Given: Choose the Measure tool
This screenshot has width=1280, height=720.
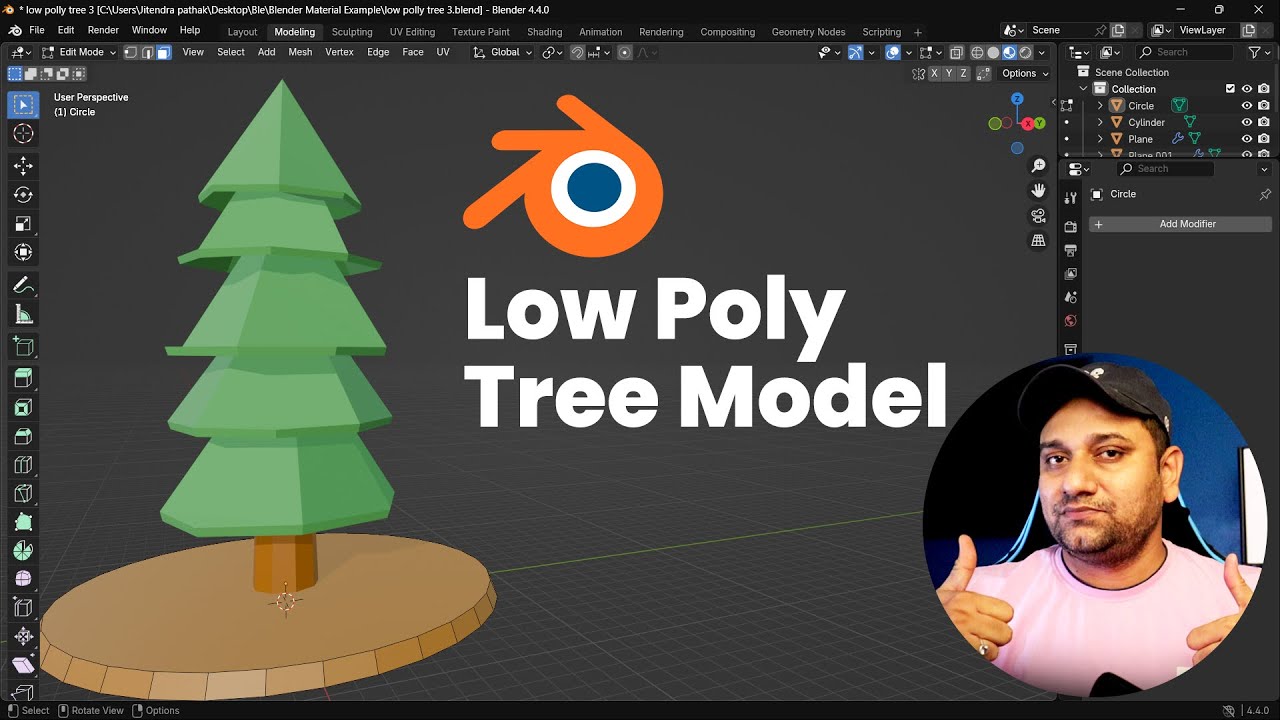Looking at the screenshot, I should click(x=23, y=315).
